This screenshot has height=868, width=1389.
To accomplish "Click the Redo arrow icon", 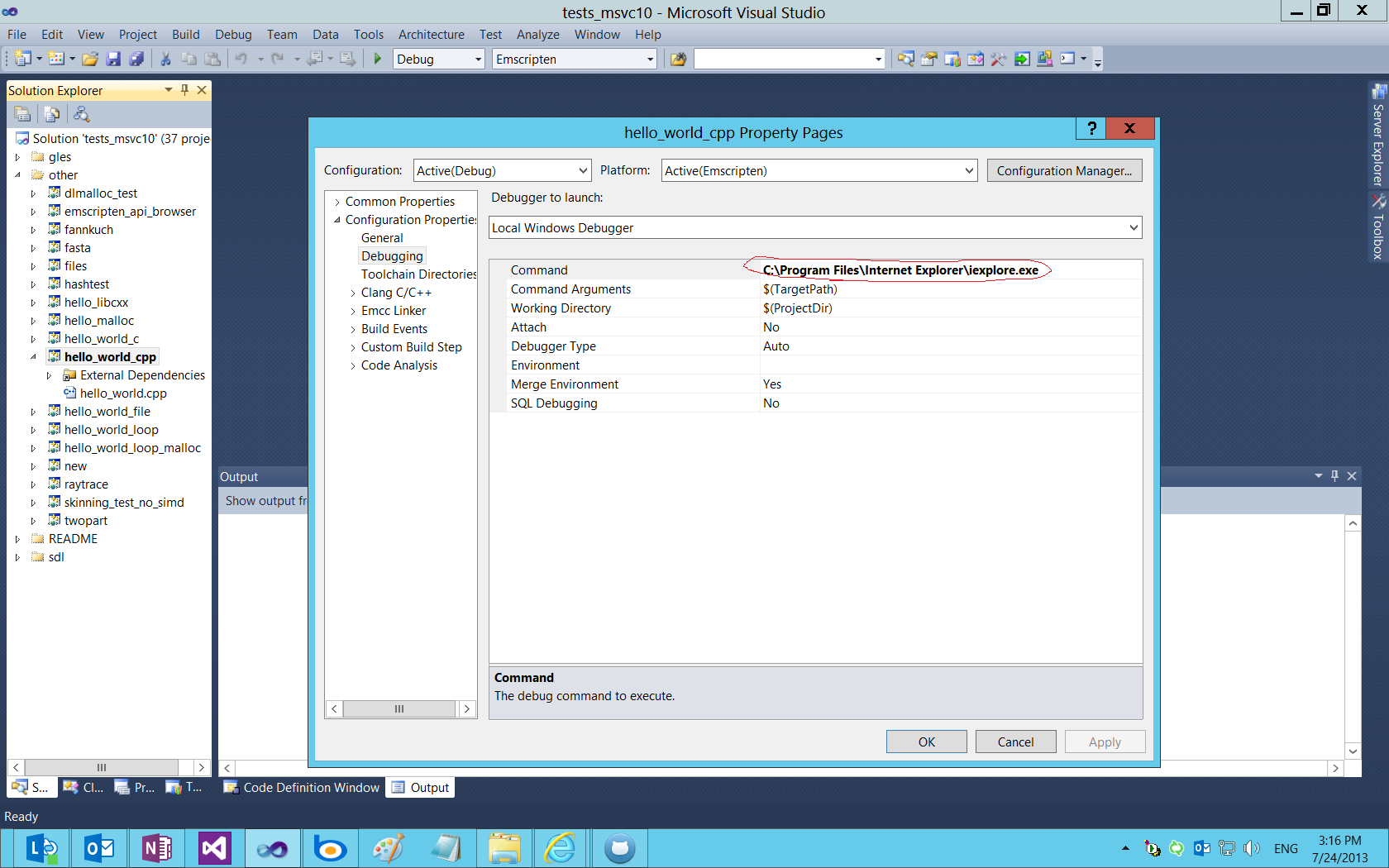I will point(278,59).
